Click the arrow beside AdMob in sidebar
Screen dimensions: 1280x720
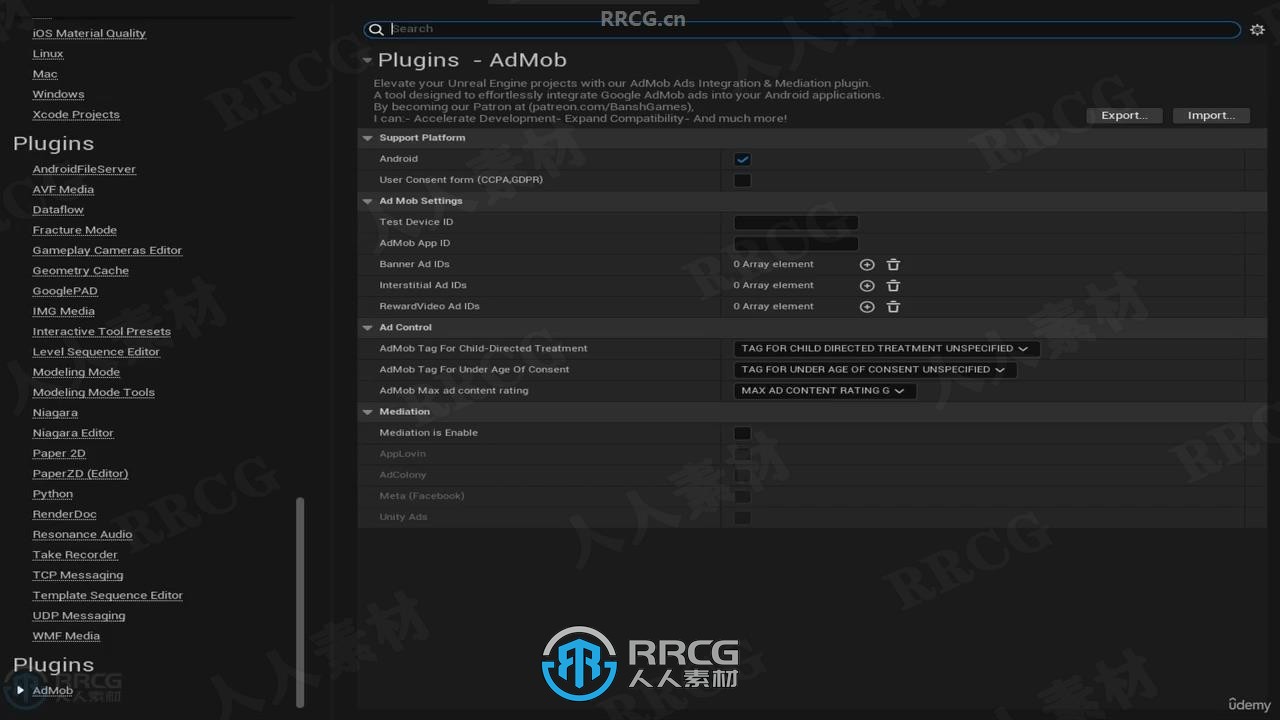[x=20, y=690]
